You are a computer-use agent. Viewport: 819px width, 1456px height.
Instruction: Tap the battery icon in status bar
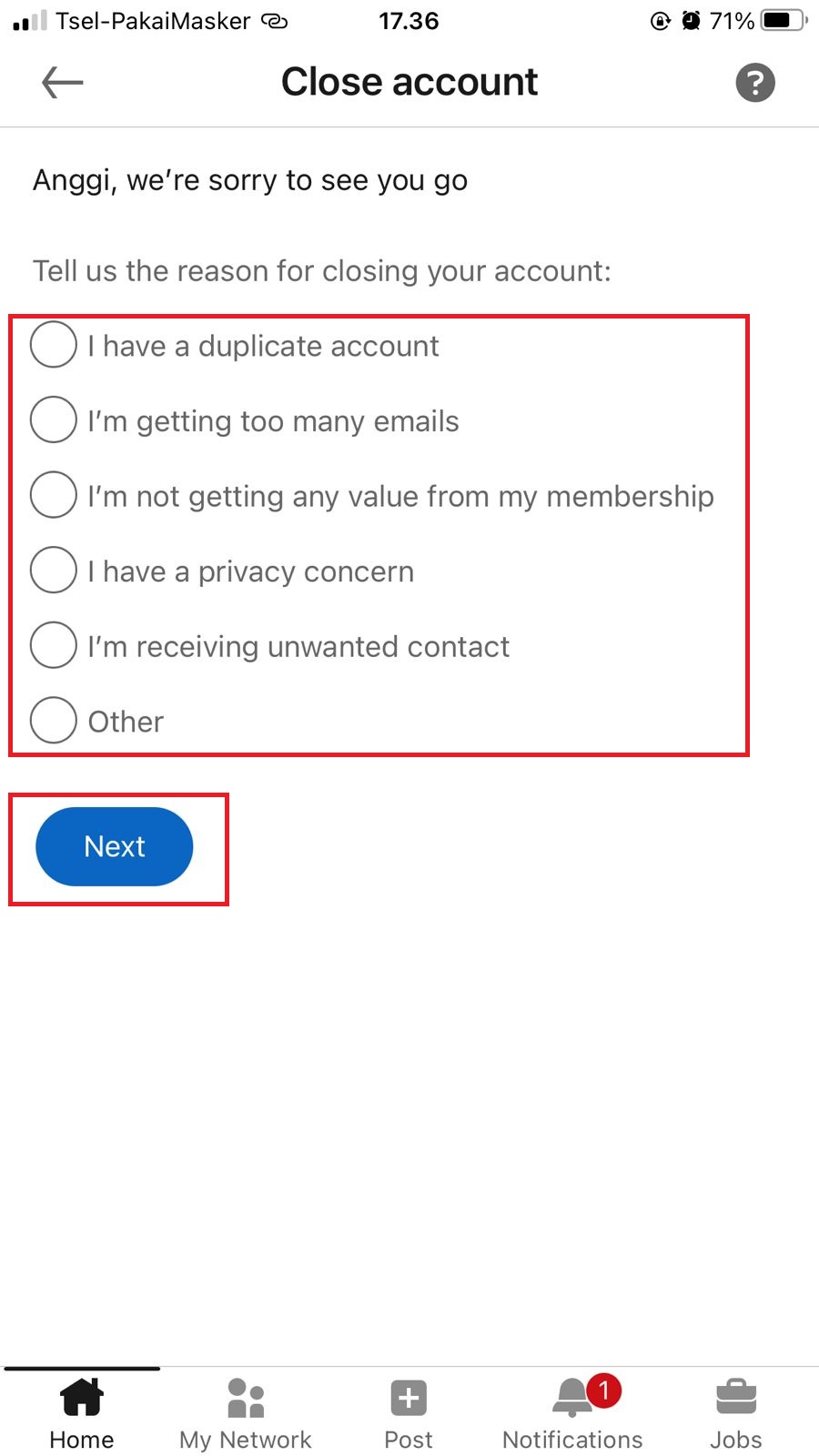[x=784, y=20]
